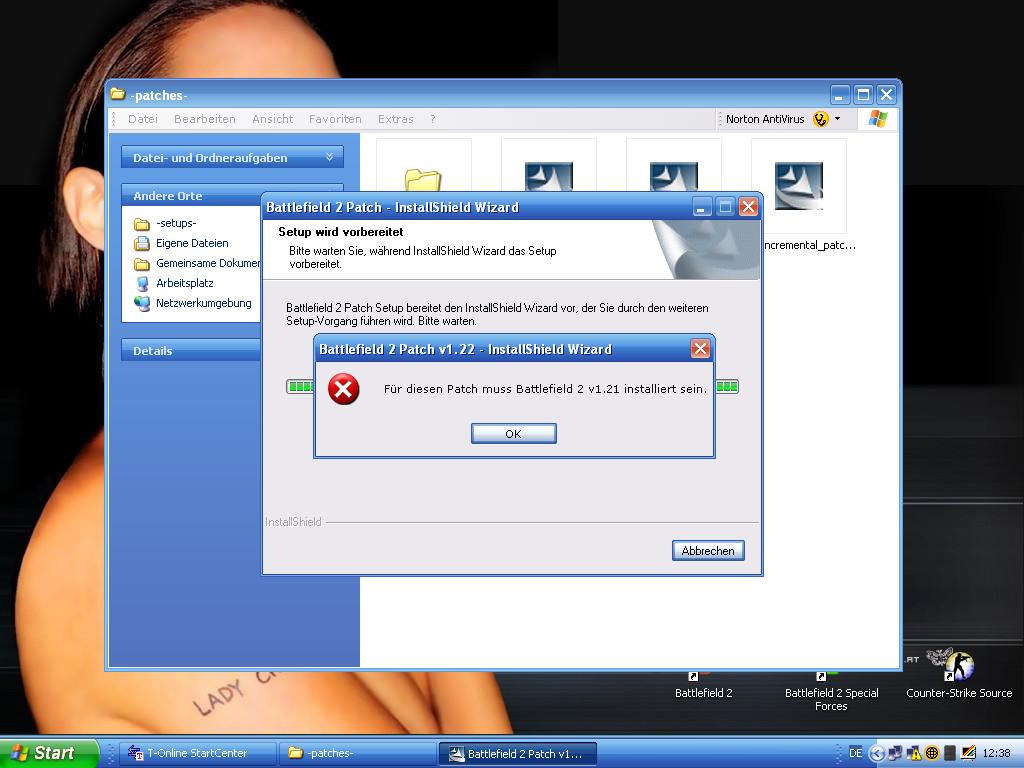Close the Patch v1.22 error dialog

[700, 349]
